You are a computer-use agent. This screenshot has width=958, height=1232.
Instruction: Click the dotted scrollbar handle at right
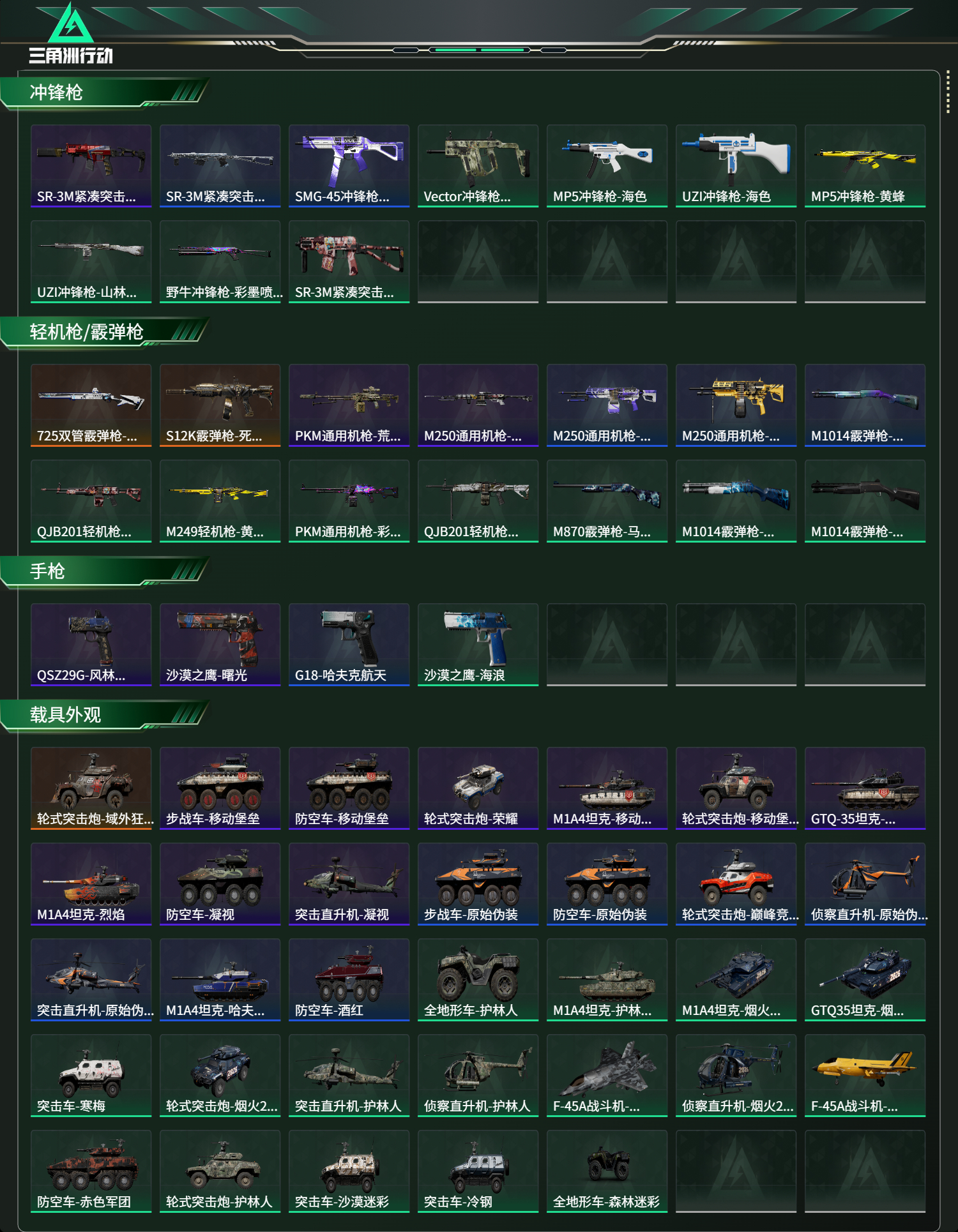(x=948, y=94)
